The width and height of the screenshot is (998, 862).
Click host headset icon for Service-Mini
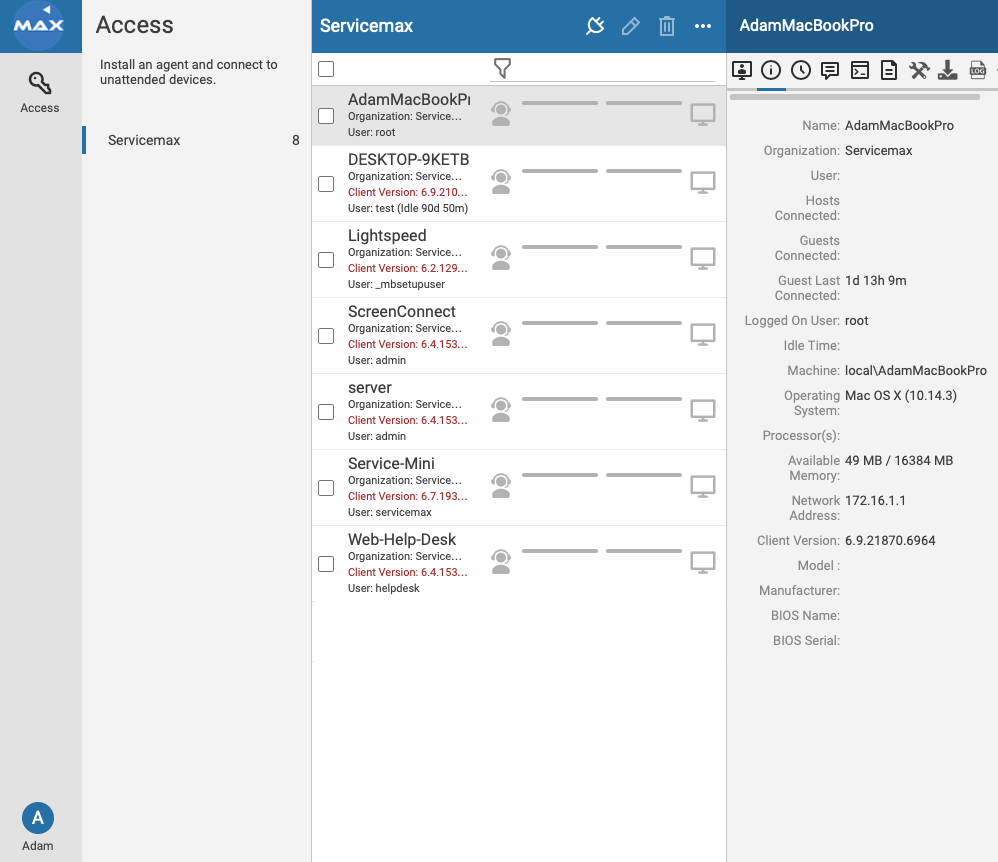click(x=502, y=486)
